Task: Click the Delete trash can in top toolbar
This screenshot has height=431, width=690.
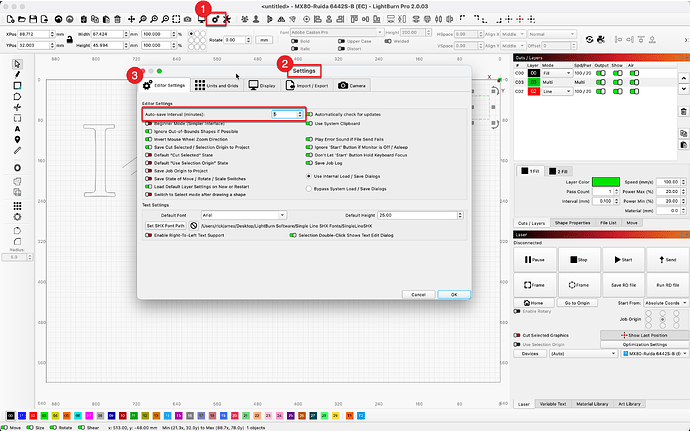Action: point(117,19)
